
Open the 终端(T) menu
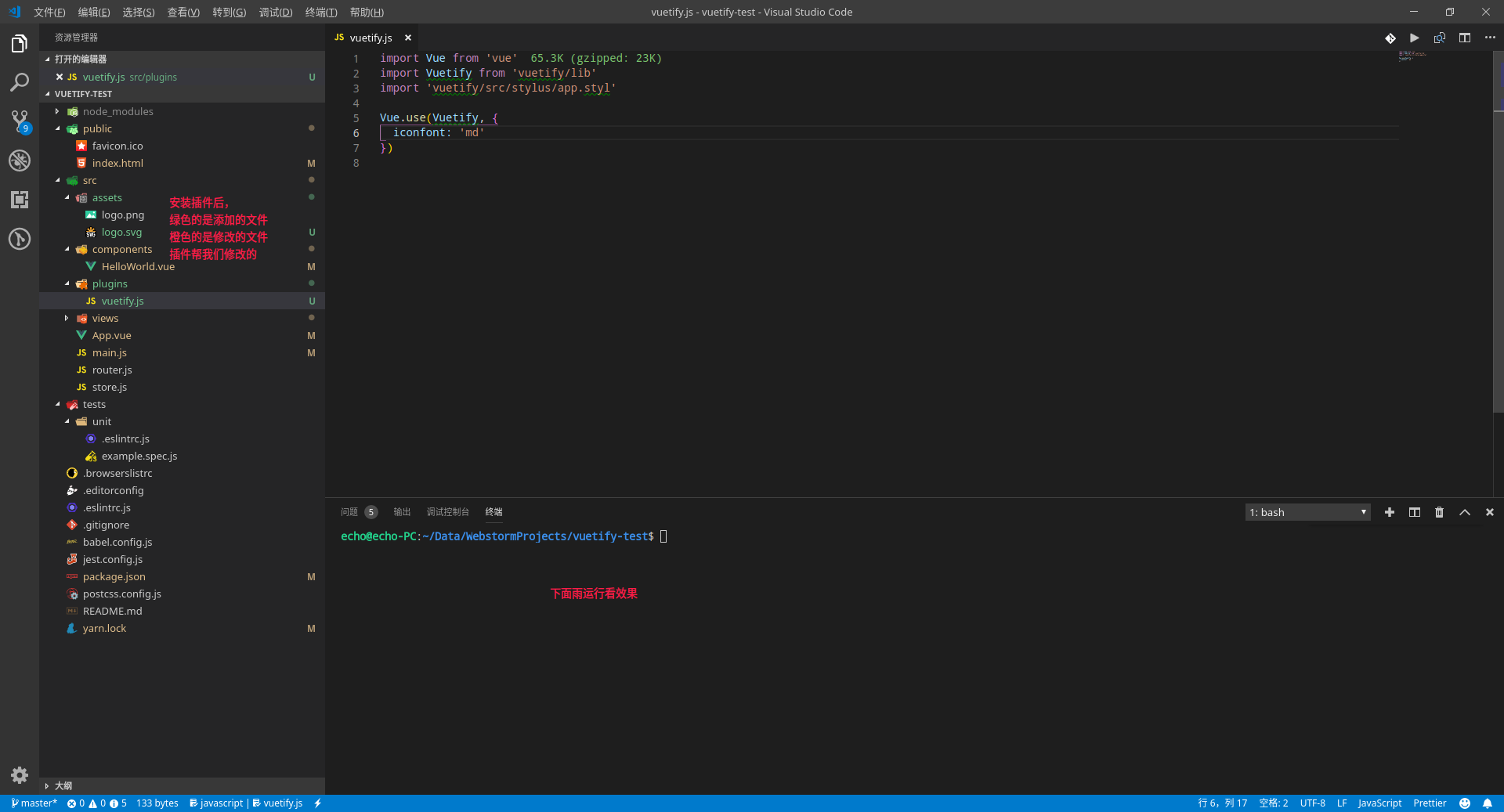(321, 12)
